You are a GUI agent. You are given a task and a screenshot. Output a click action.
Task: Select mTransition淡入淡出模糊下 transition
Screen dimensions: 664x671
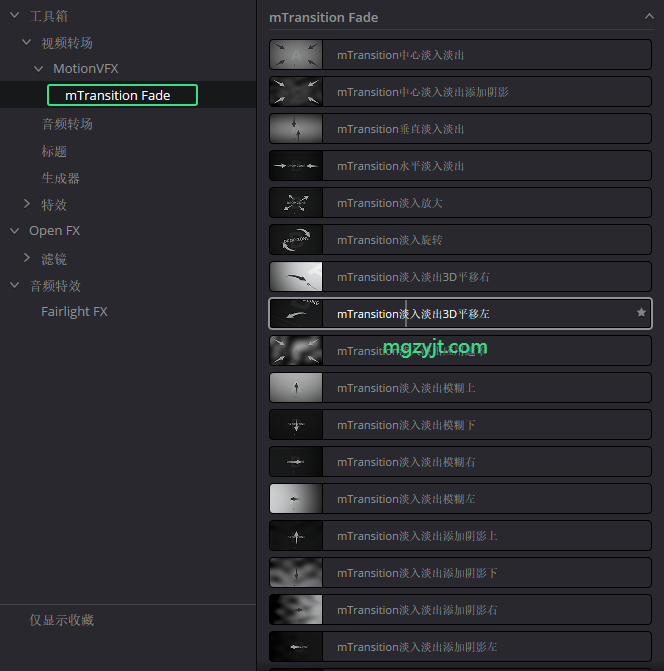pos(460,425)
